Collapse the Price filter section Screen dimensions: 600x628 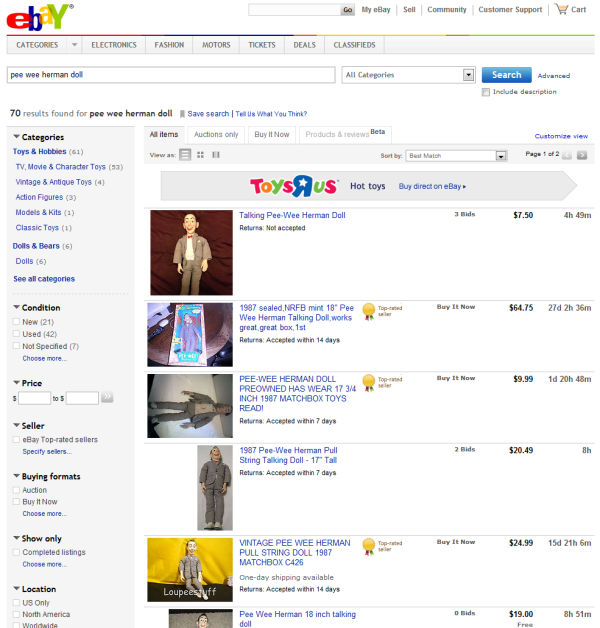tap(16, 382)
